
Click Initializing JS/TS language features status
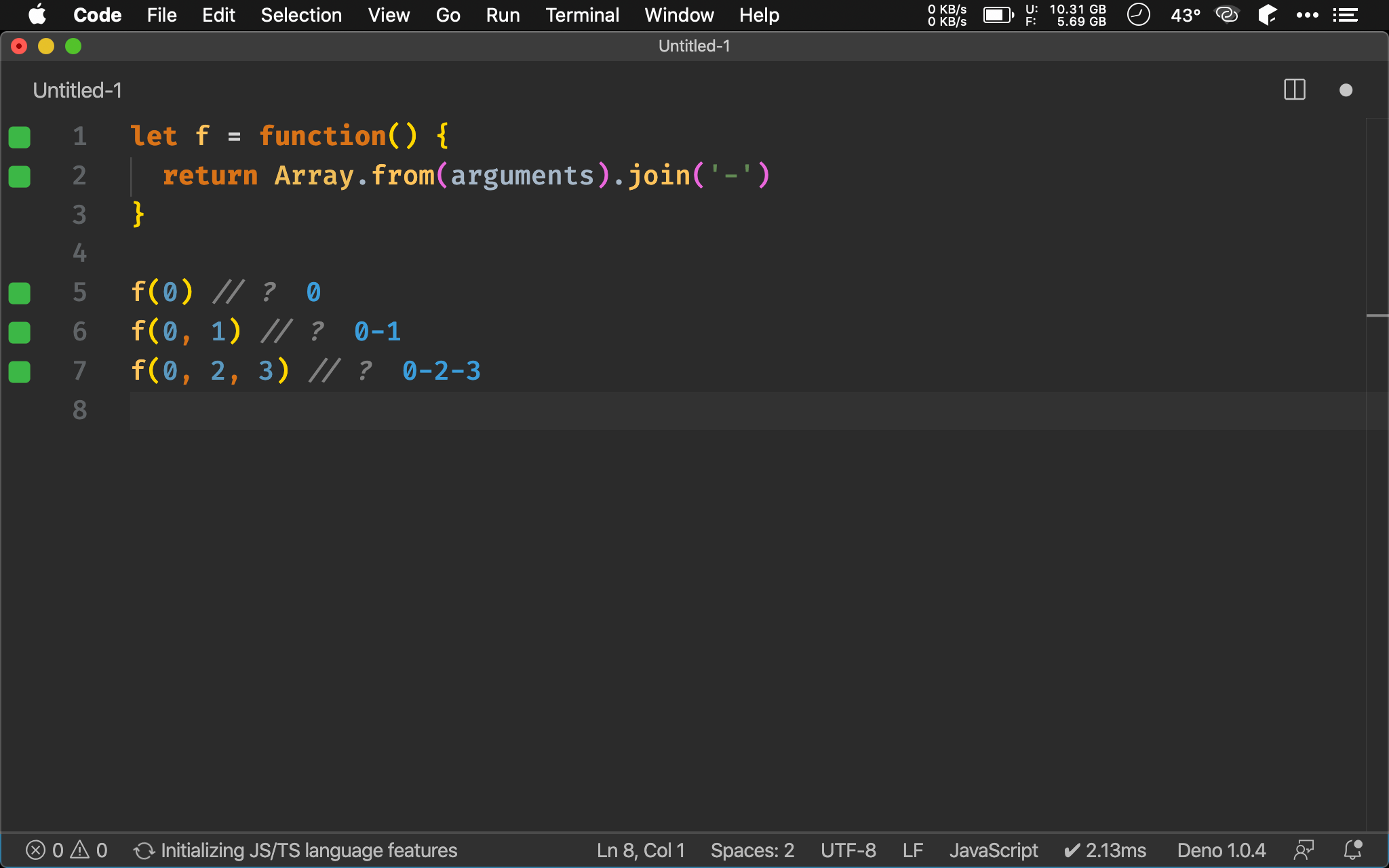pyautogui.click(x=296, y=850)
